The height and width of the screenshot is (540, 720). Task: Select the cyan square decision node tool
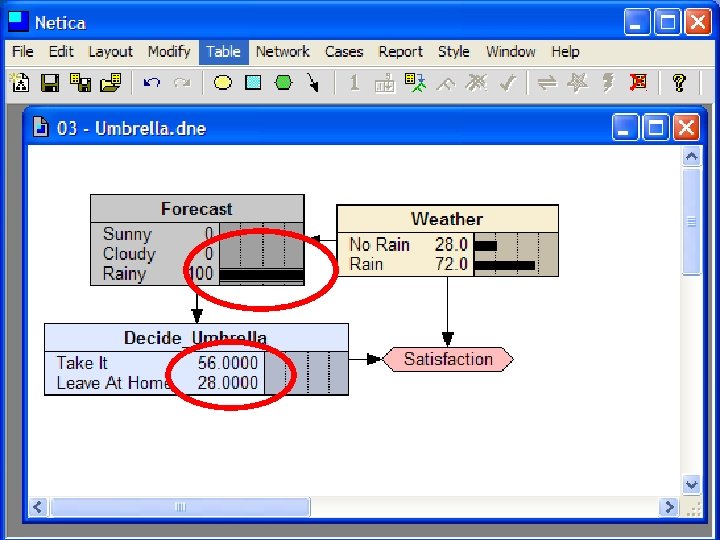coord(253,83)
